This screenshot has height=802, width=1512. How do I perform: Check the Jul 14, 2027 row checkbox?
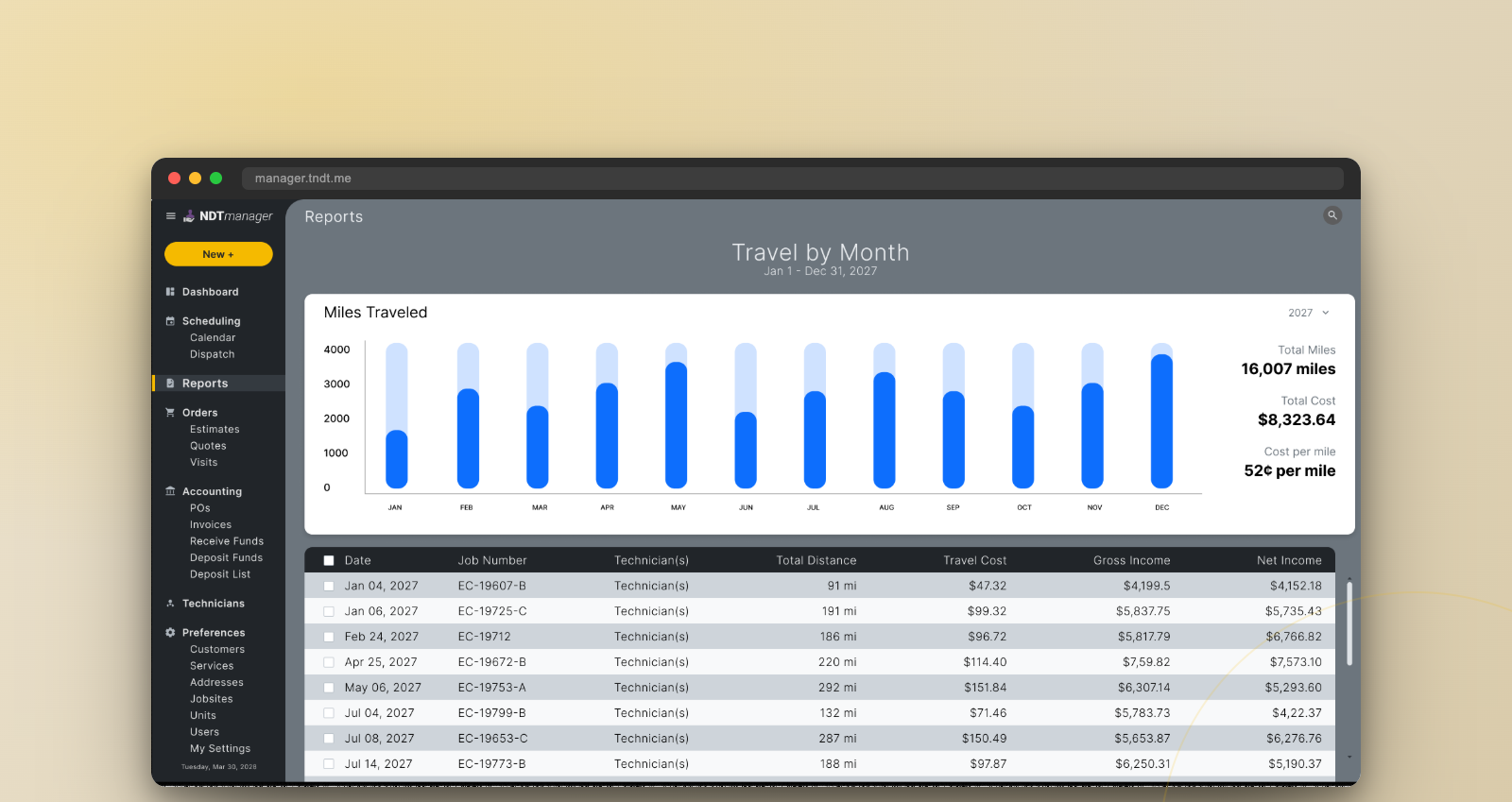pyautogui.click(x=329, y=765)
